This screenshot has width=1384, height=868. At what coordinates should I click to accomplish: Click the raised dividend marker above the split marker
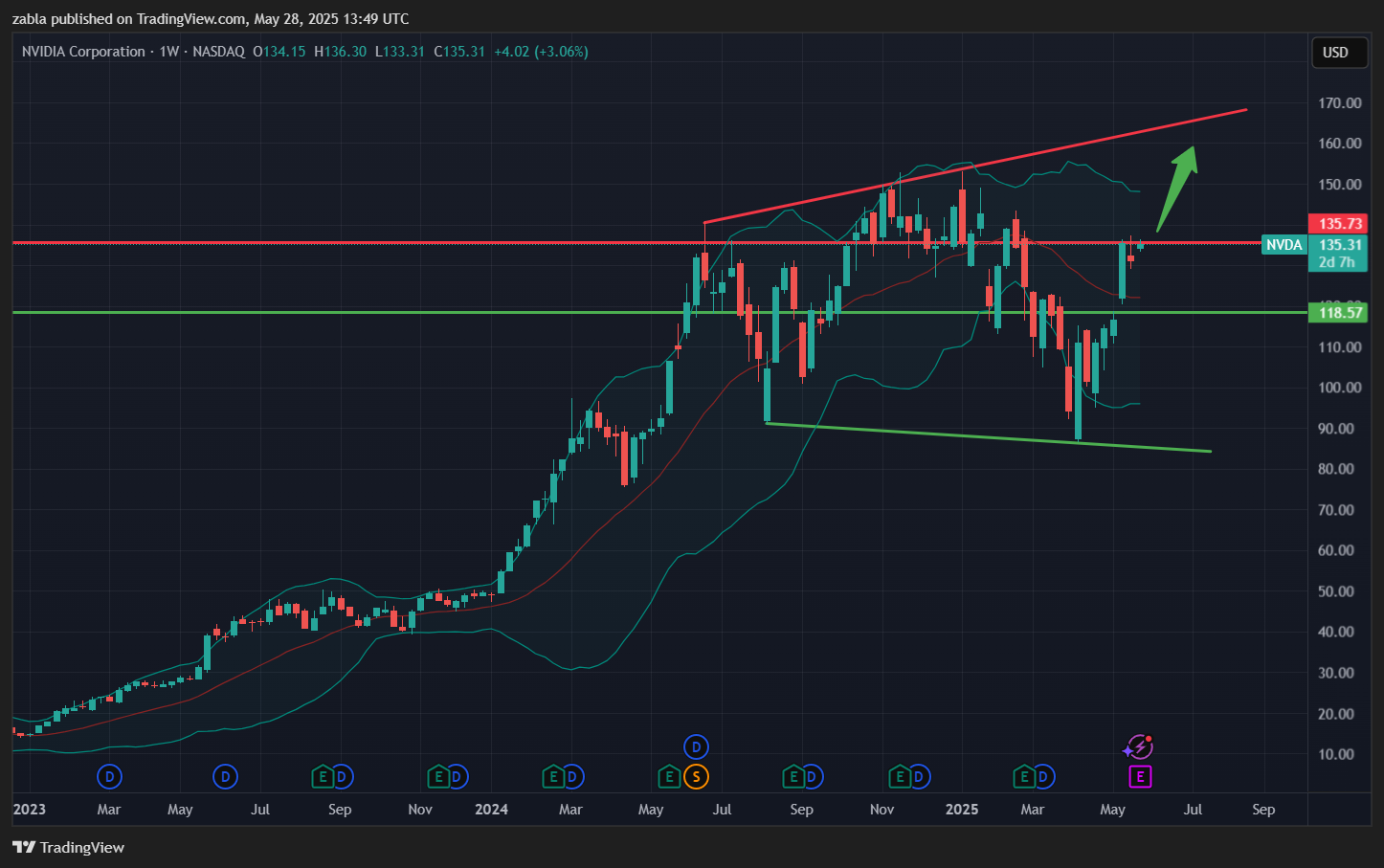tap(696, 746)
